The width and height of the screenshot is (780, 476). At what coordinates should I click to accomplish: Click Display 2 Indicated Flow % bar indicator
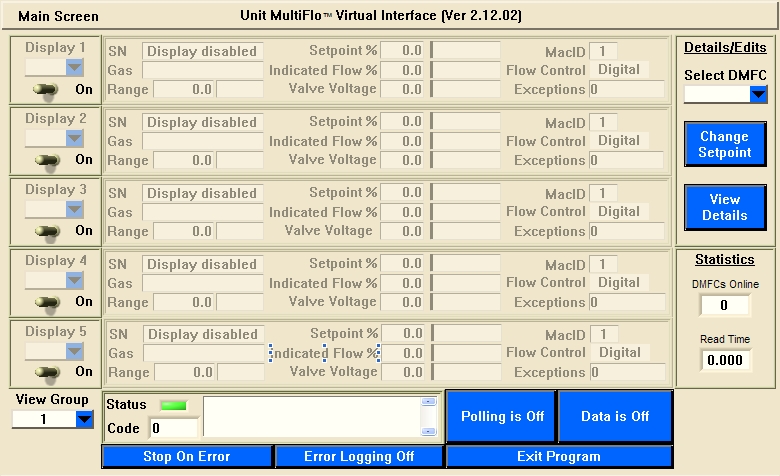point(466,141)
